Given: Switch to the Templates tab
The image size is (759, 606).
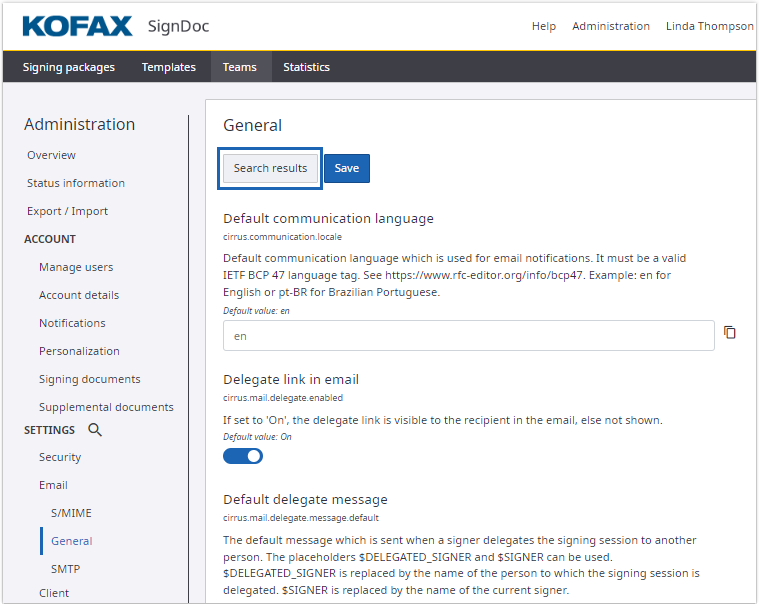Looking at the screenshot, I should point(168,67).
